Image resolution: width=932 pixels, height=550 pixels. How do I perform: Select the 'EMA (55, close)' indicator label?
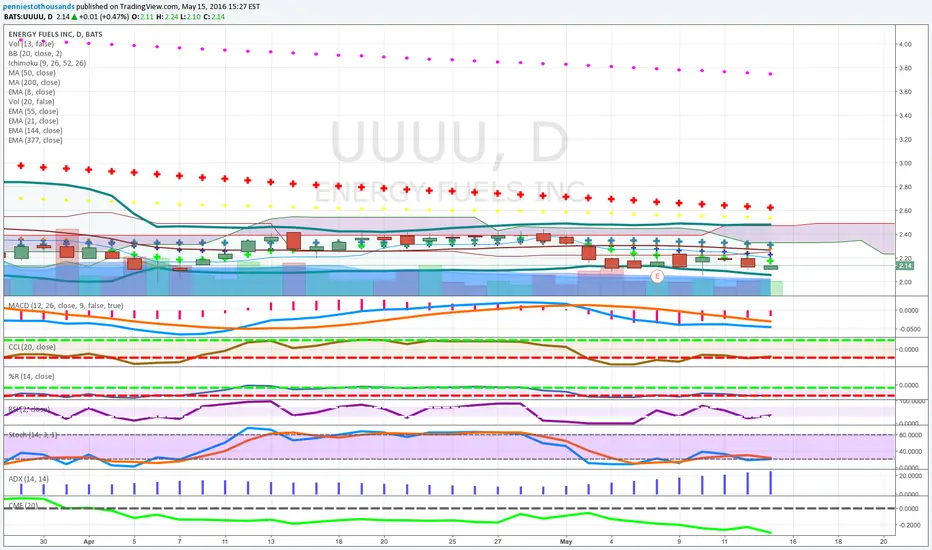pyautogui.click(x=33, y=111)
